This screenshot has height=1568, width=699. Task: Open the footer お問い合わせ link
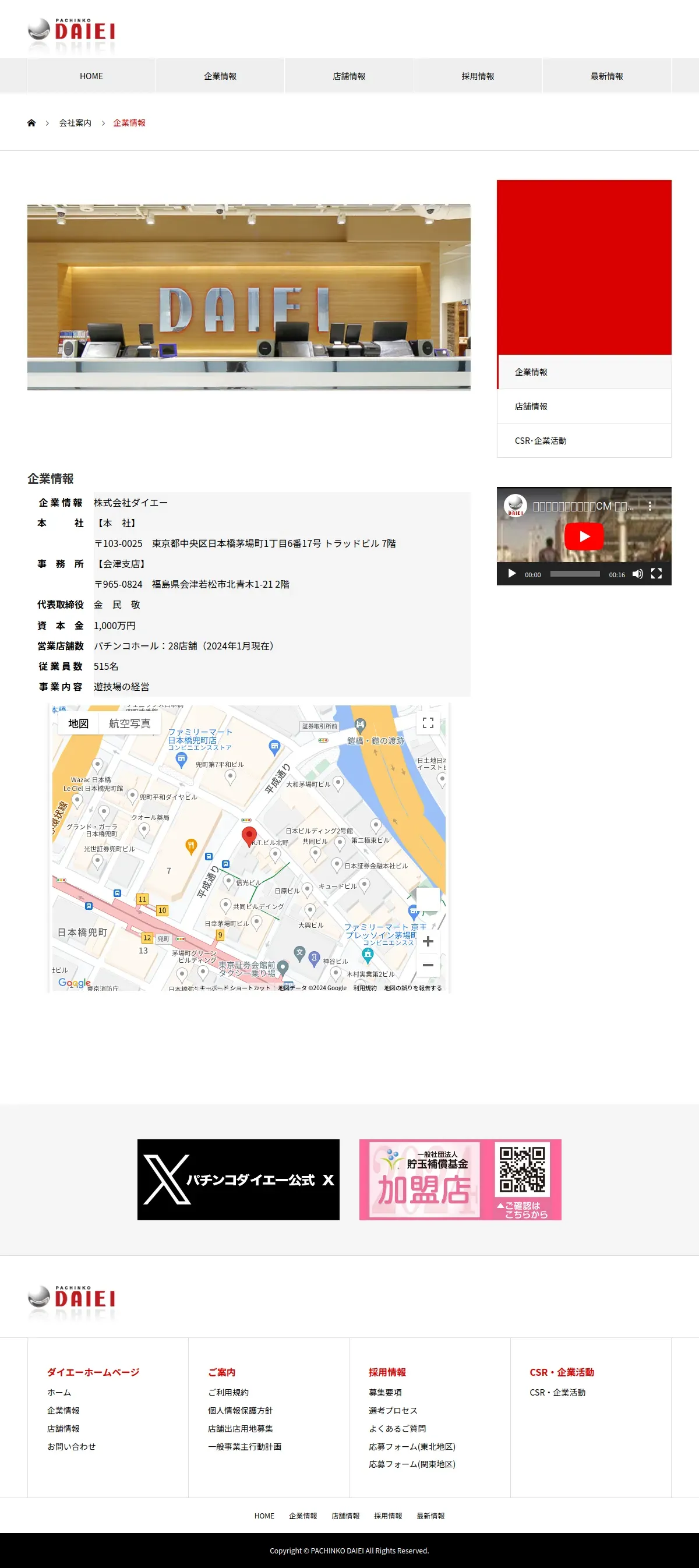click(71, 1446)
